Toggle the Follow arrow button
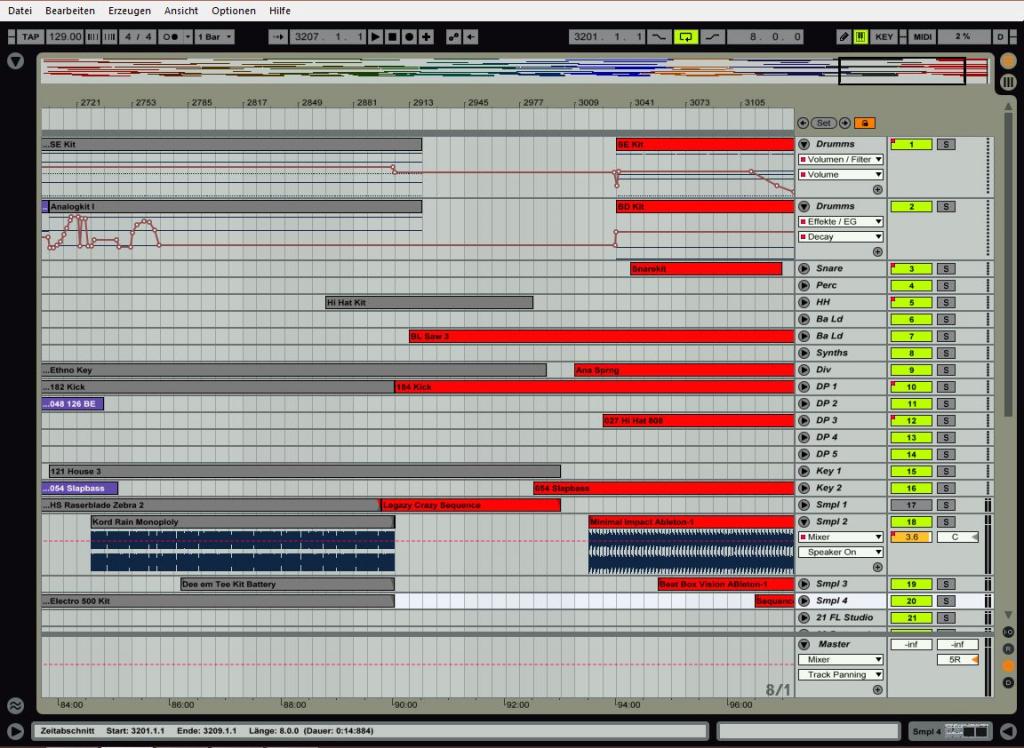Screen dimensions: 1024x748 278,37
